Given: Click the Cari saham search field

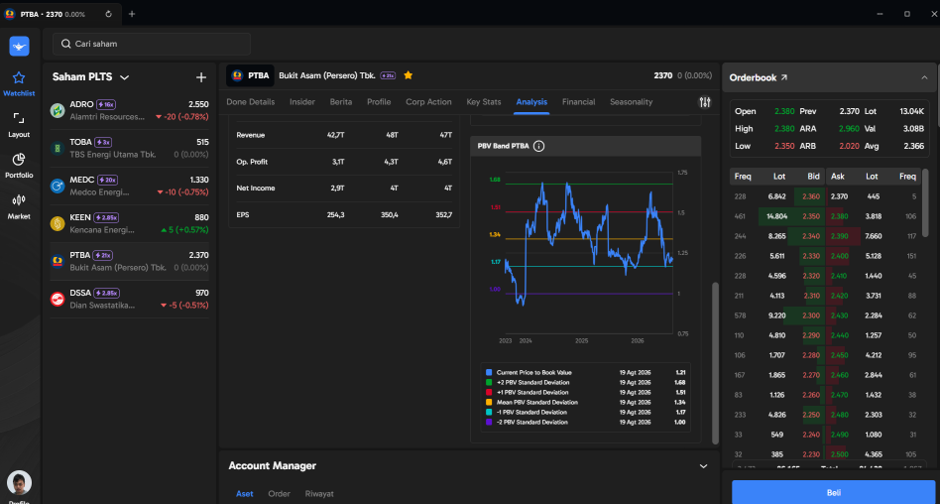Looking at the screenshot, I should 152,44.
